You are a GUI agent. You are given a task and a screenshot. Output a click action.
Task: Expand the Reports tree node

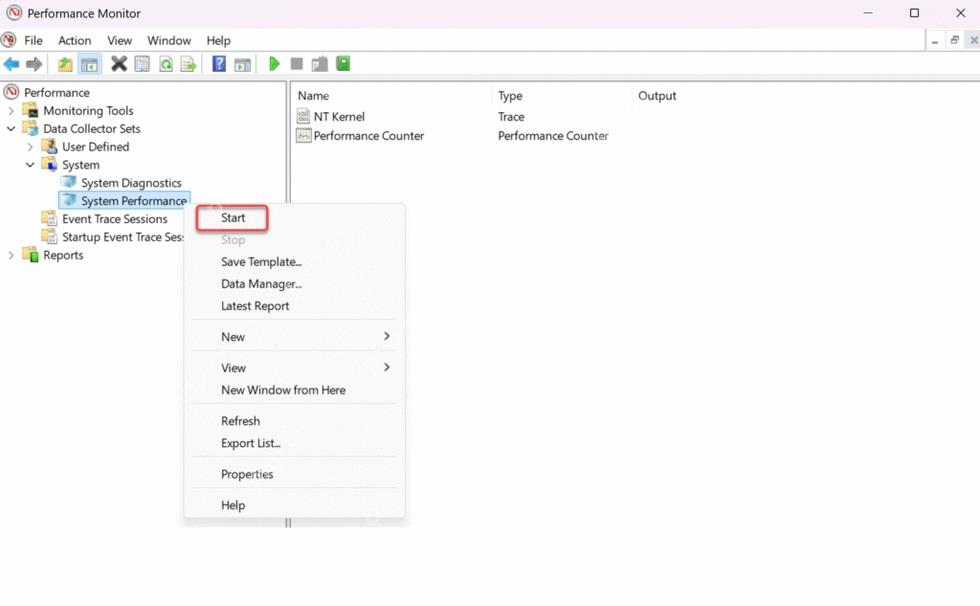pyautogui.click(x=11, y=255)
